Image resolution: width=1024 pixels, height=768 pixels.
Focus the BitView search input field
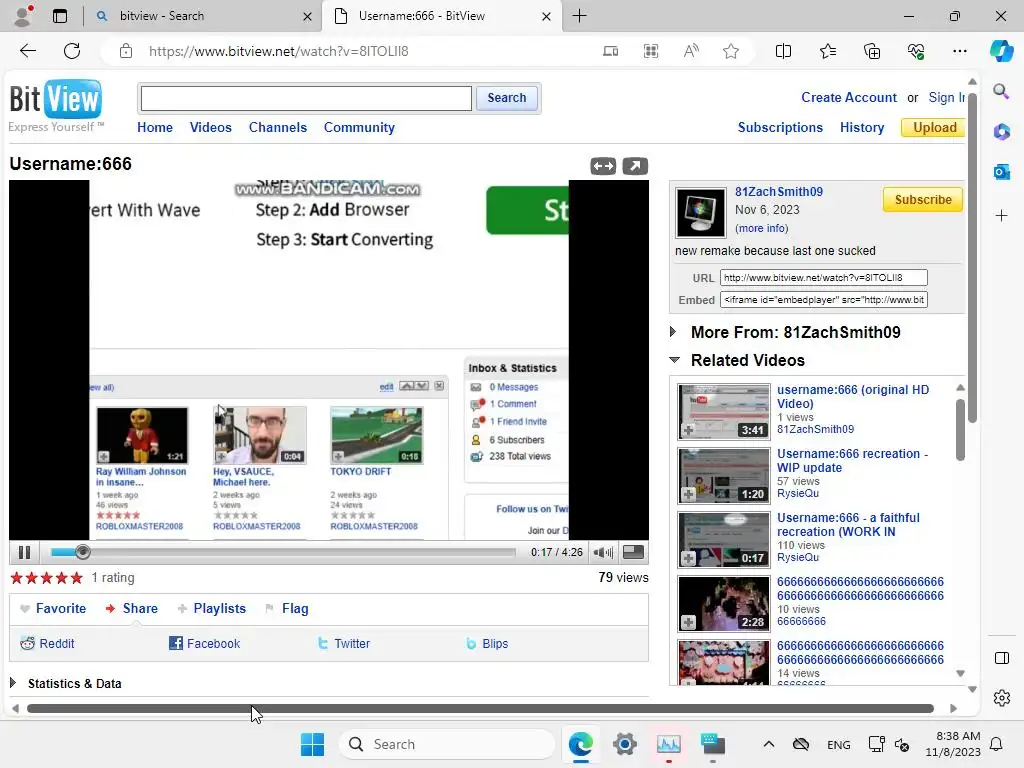click(x=306, y=99)
